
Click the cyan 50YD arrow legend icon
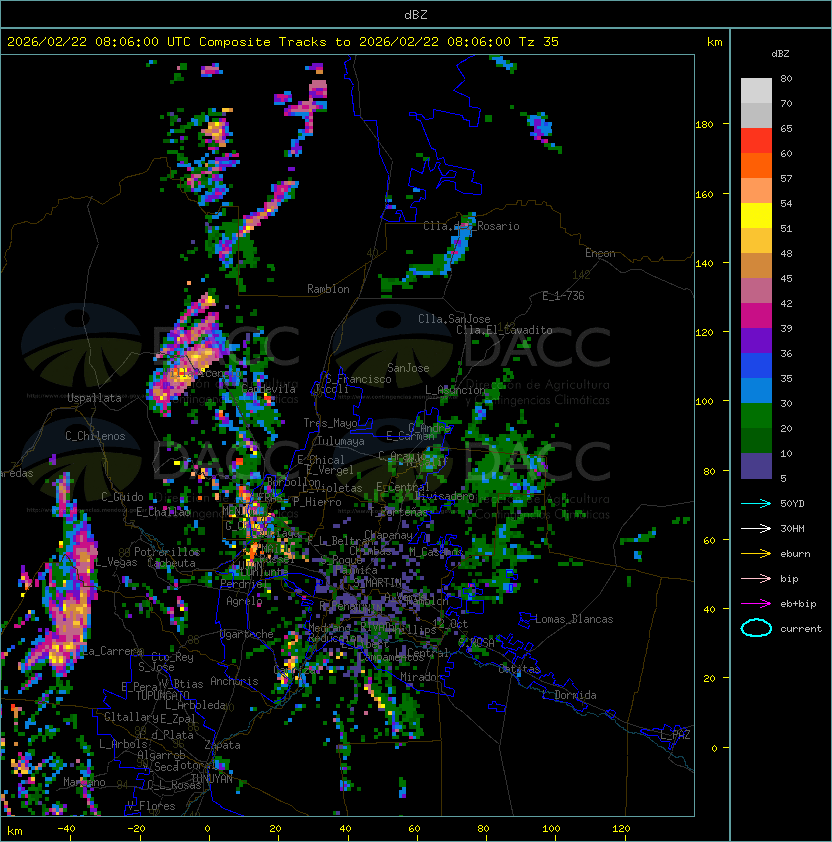pyautogui.click(x=756, y=504)
